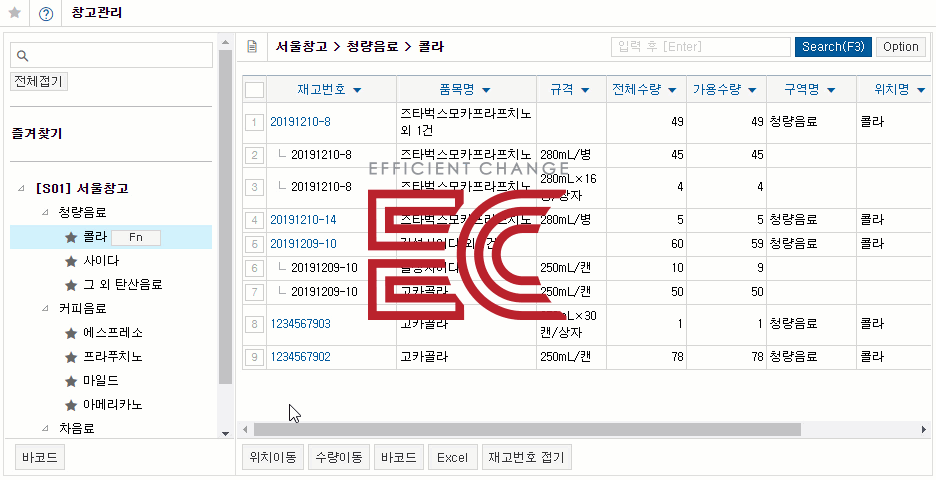
Task: Toggle star icon beside 사이다 tree item
Action: point(71,261)
